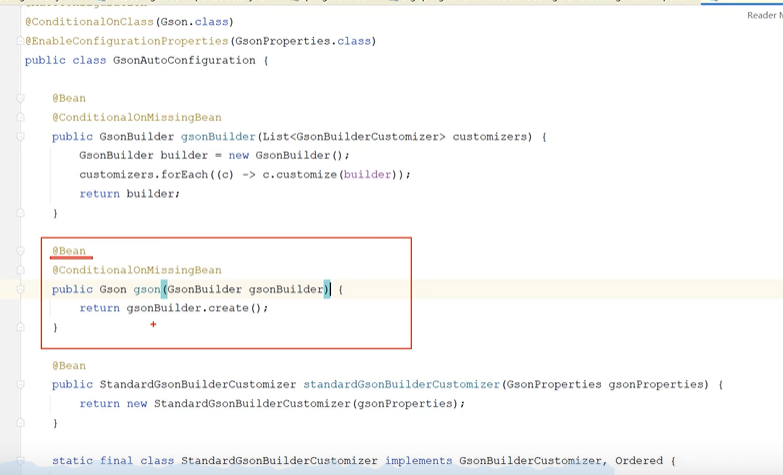Collapse fold marker beside @EnableConfigurationProperties line

point(20,41)
